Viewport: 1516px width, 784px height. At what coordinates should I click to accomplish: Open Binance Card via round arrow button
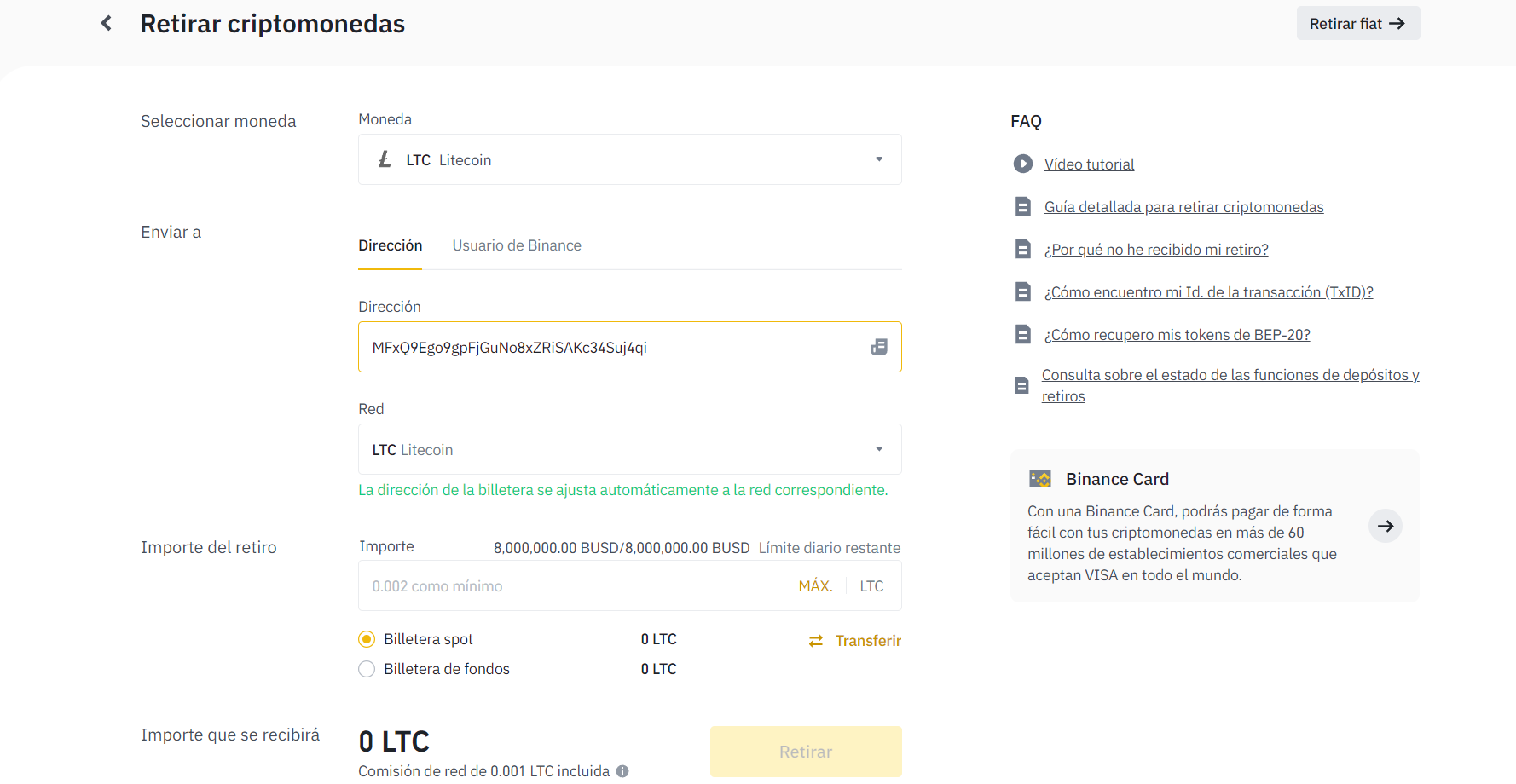[1386, 526]
